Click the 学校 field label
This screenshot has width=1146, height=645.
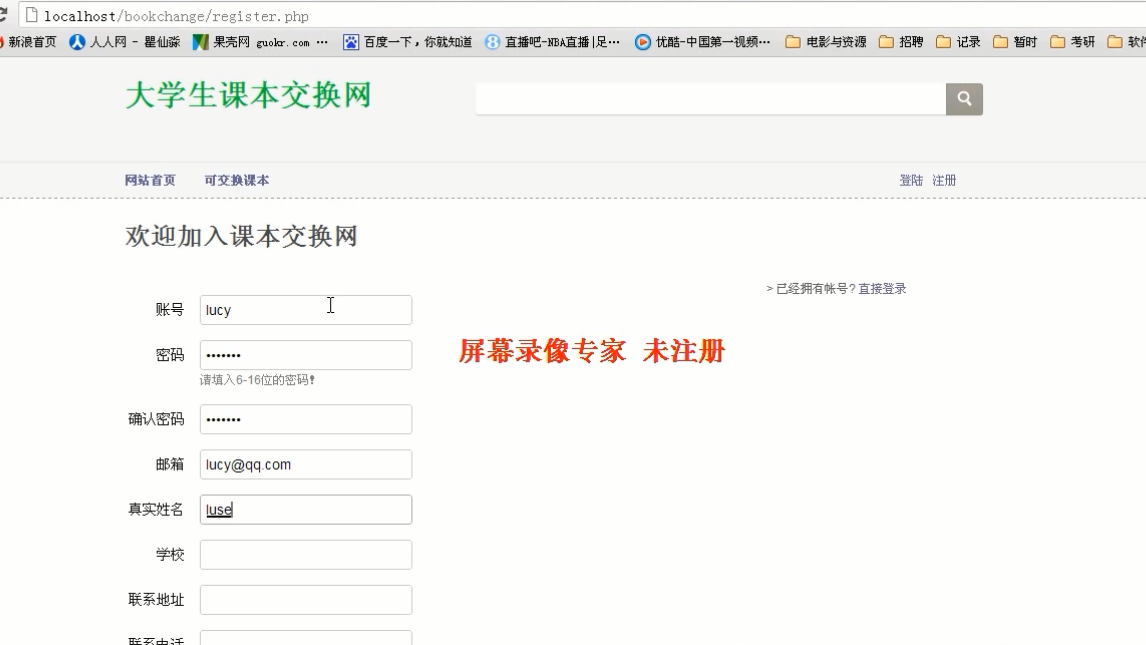coord(170,555)
